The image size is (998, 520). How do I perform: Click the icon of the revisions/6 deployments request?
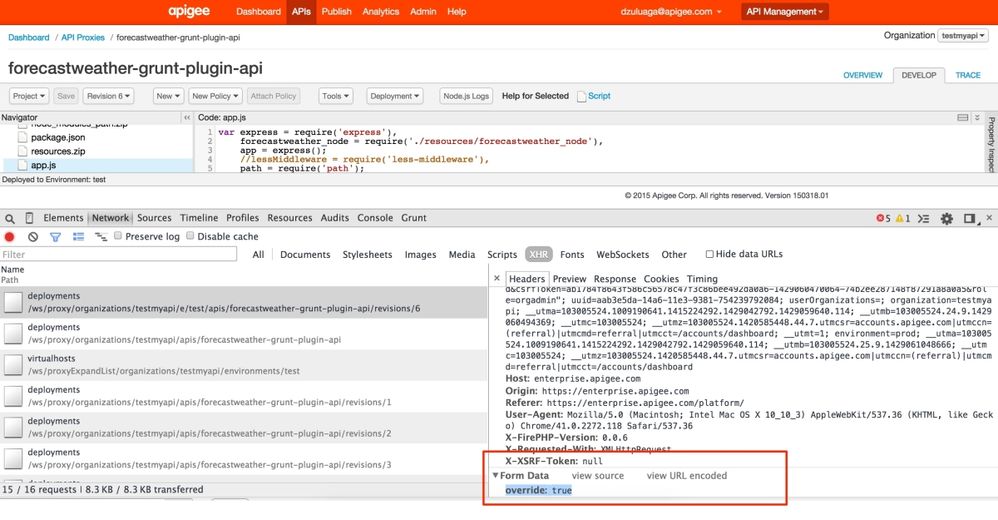[13, 302]
